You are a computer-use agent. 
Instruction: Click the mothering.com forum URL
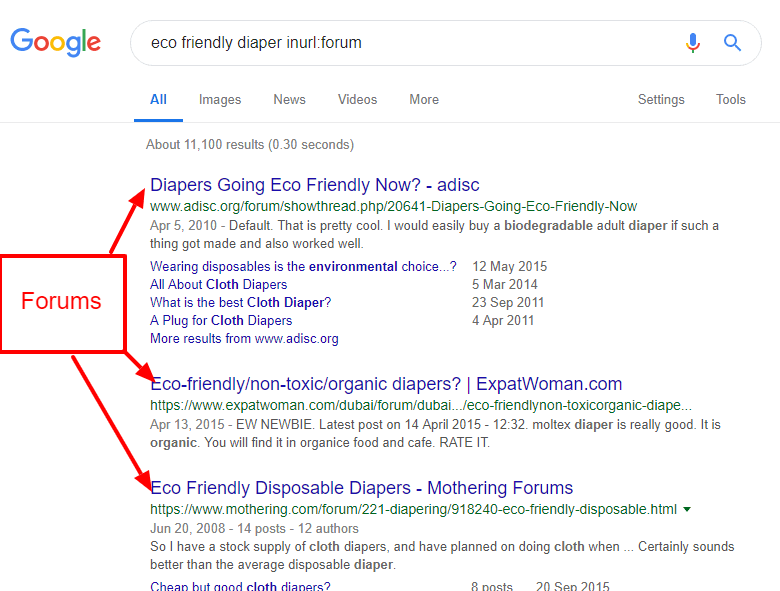413,509
